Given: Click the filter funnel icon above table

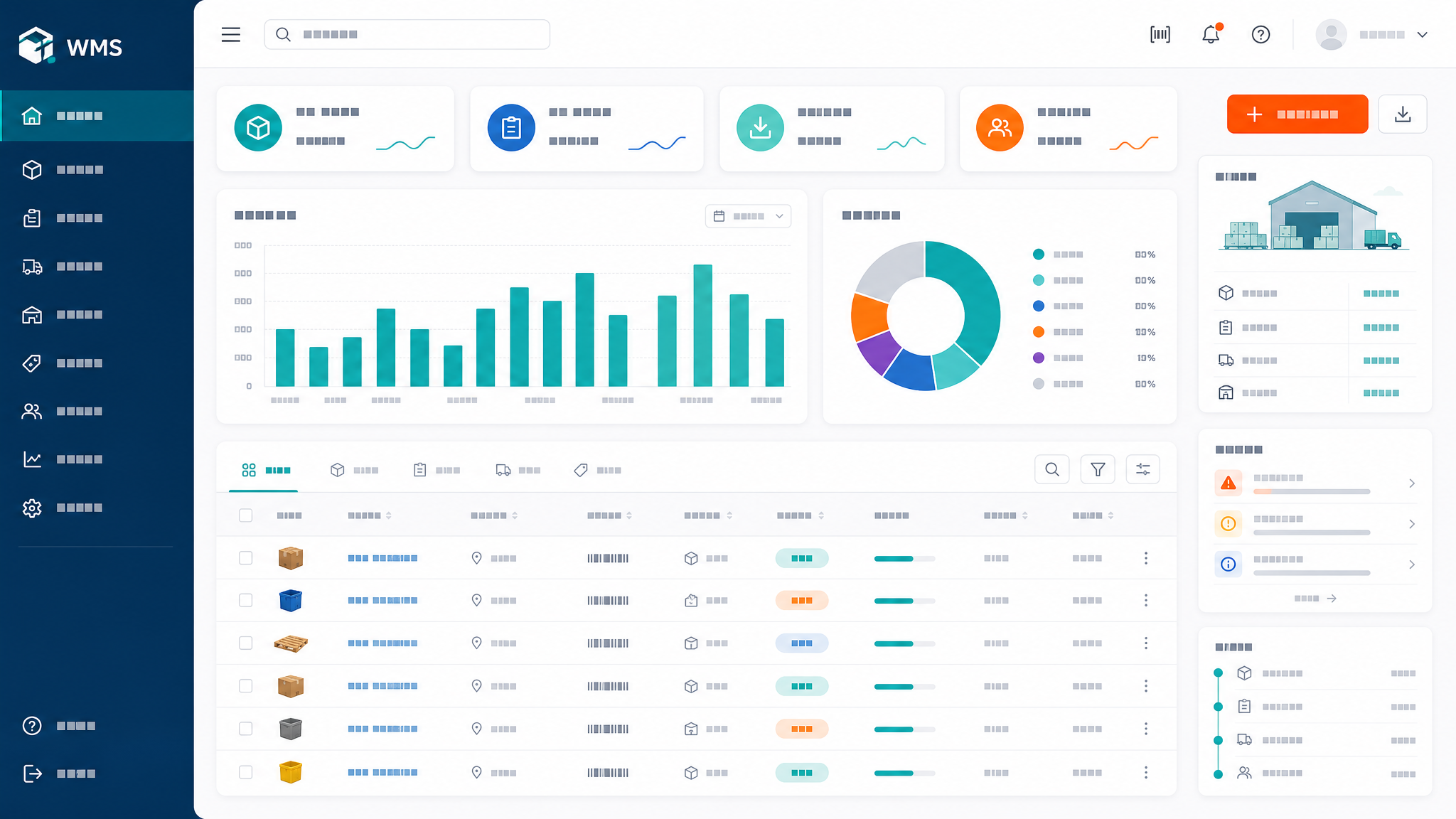Looking at the screenshot, I should [1098, 469].
